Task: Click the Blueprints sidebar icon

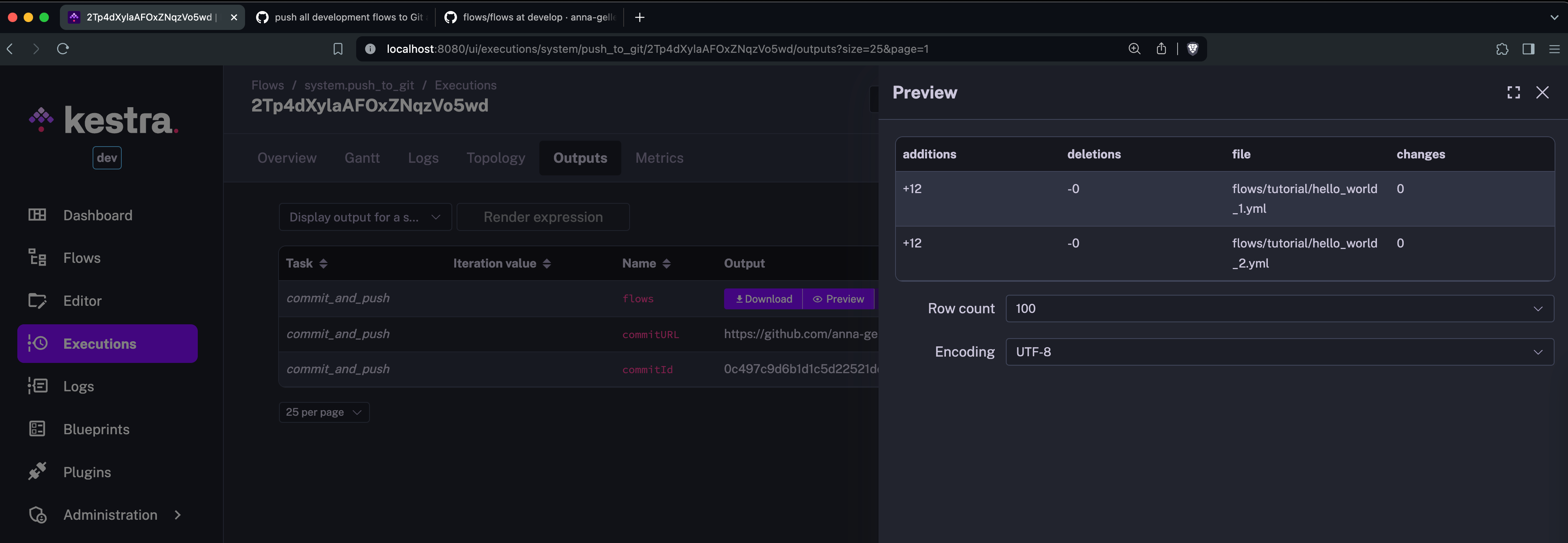Action: click(x=37, y=429)
